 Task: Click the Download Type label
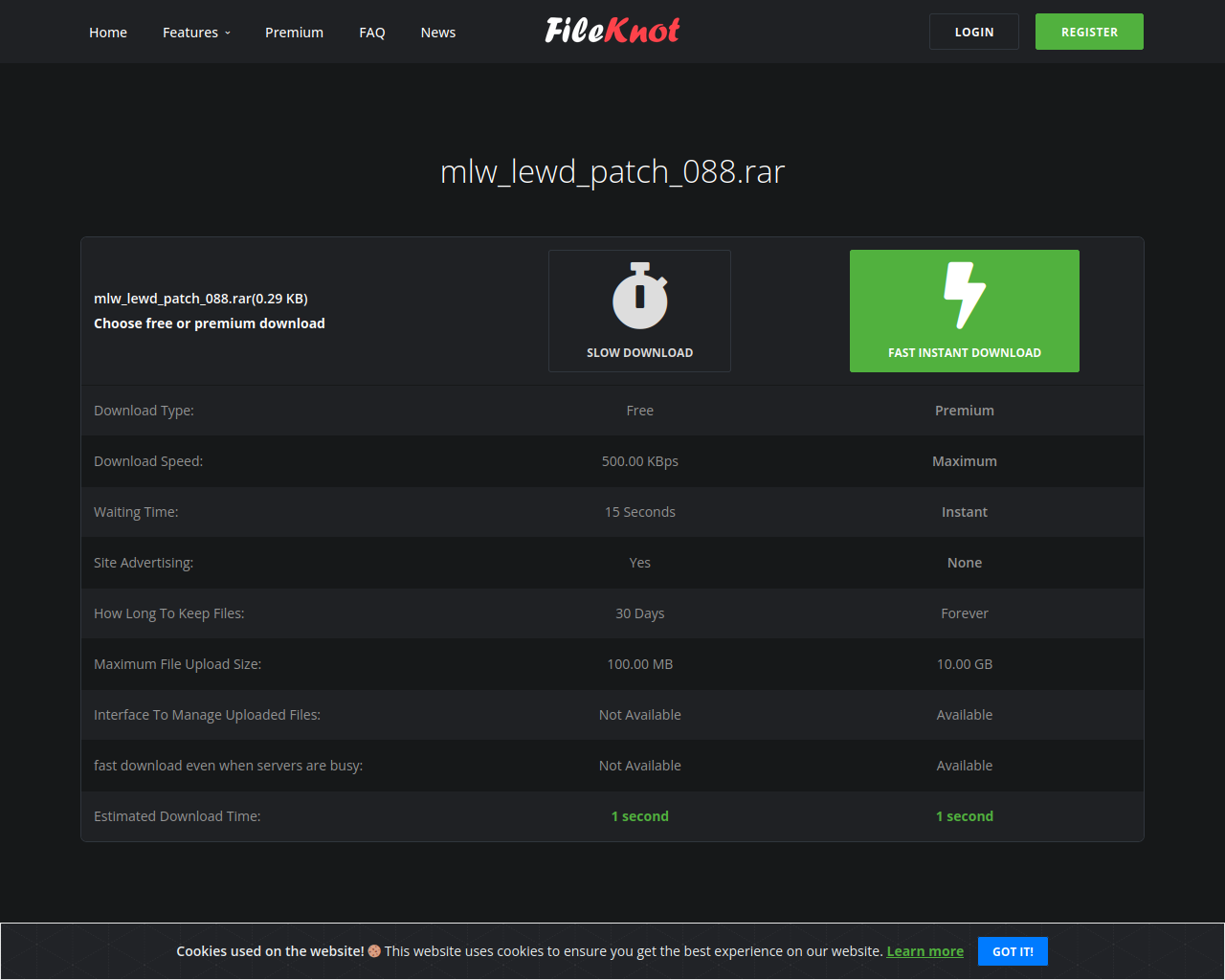pos(144,411)
